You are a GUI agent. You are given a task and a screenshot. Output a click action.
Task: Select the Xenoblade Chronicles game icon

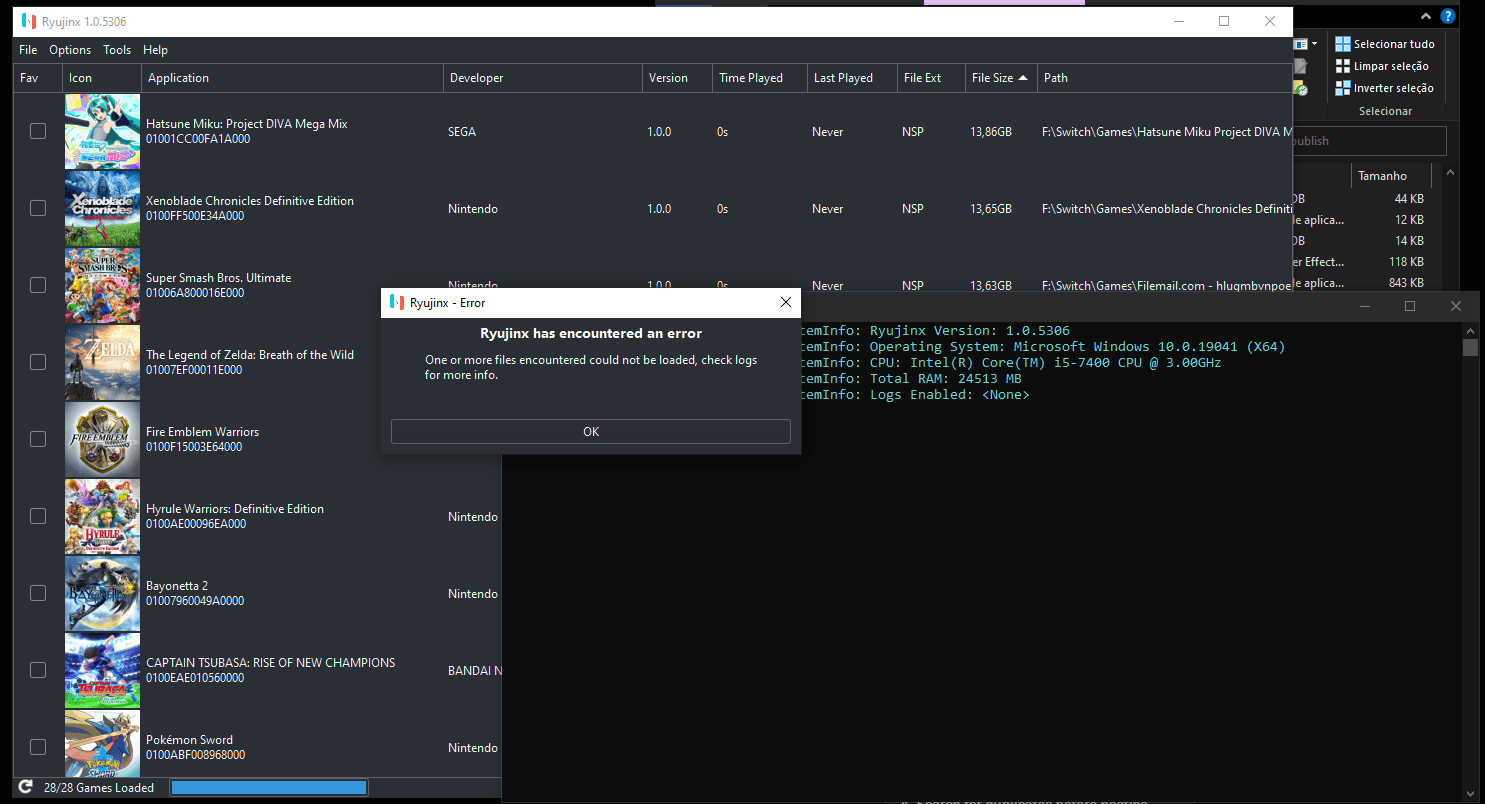coord(102,209)
